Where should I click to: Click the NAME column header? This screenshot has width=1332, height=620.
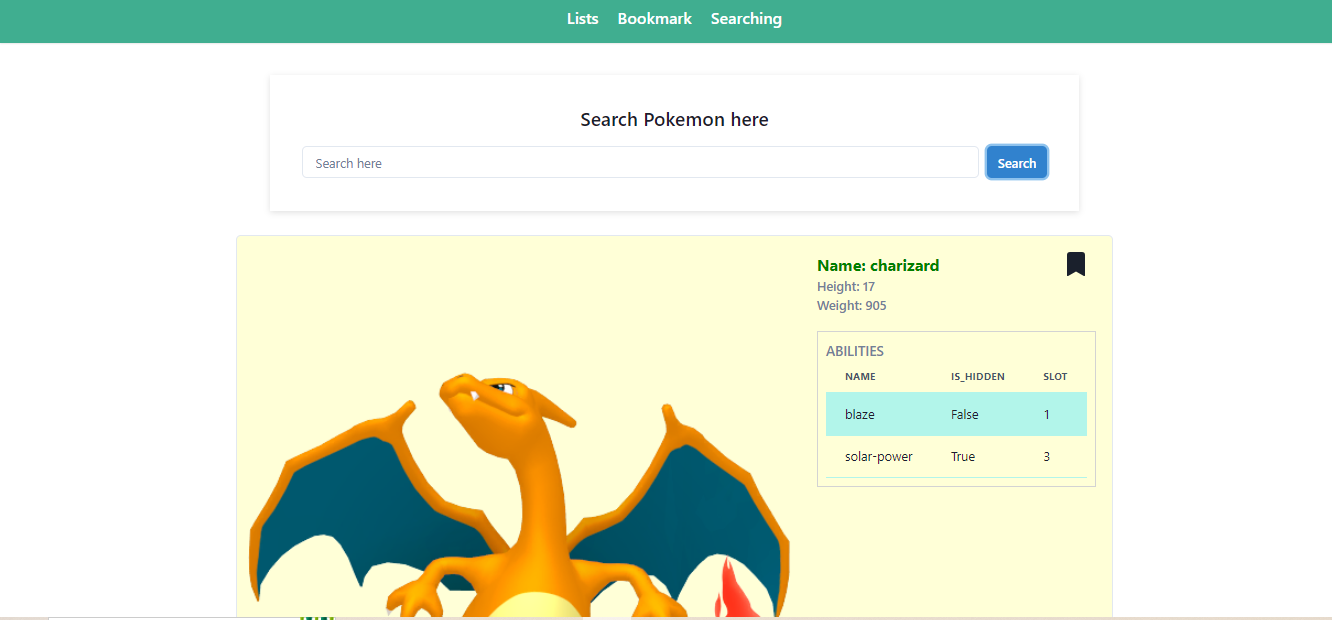(860, 376)
